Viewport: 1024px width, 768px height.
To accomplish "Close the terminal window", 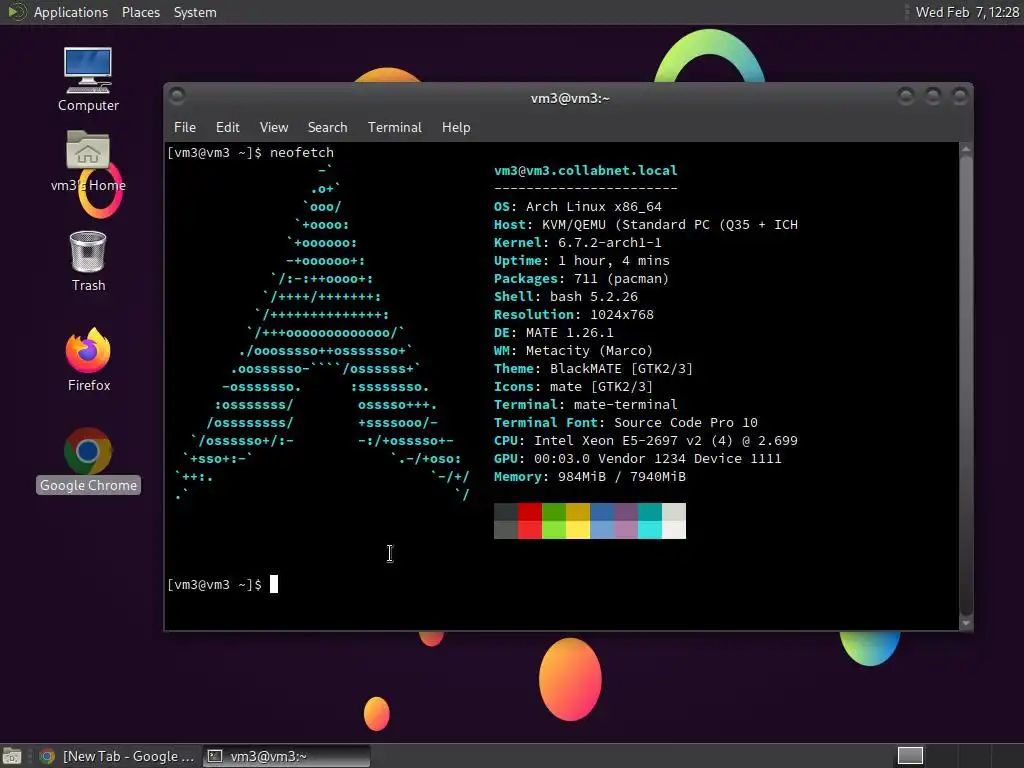I will point(959,97).
